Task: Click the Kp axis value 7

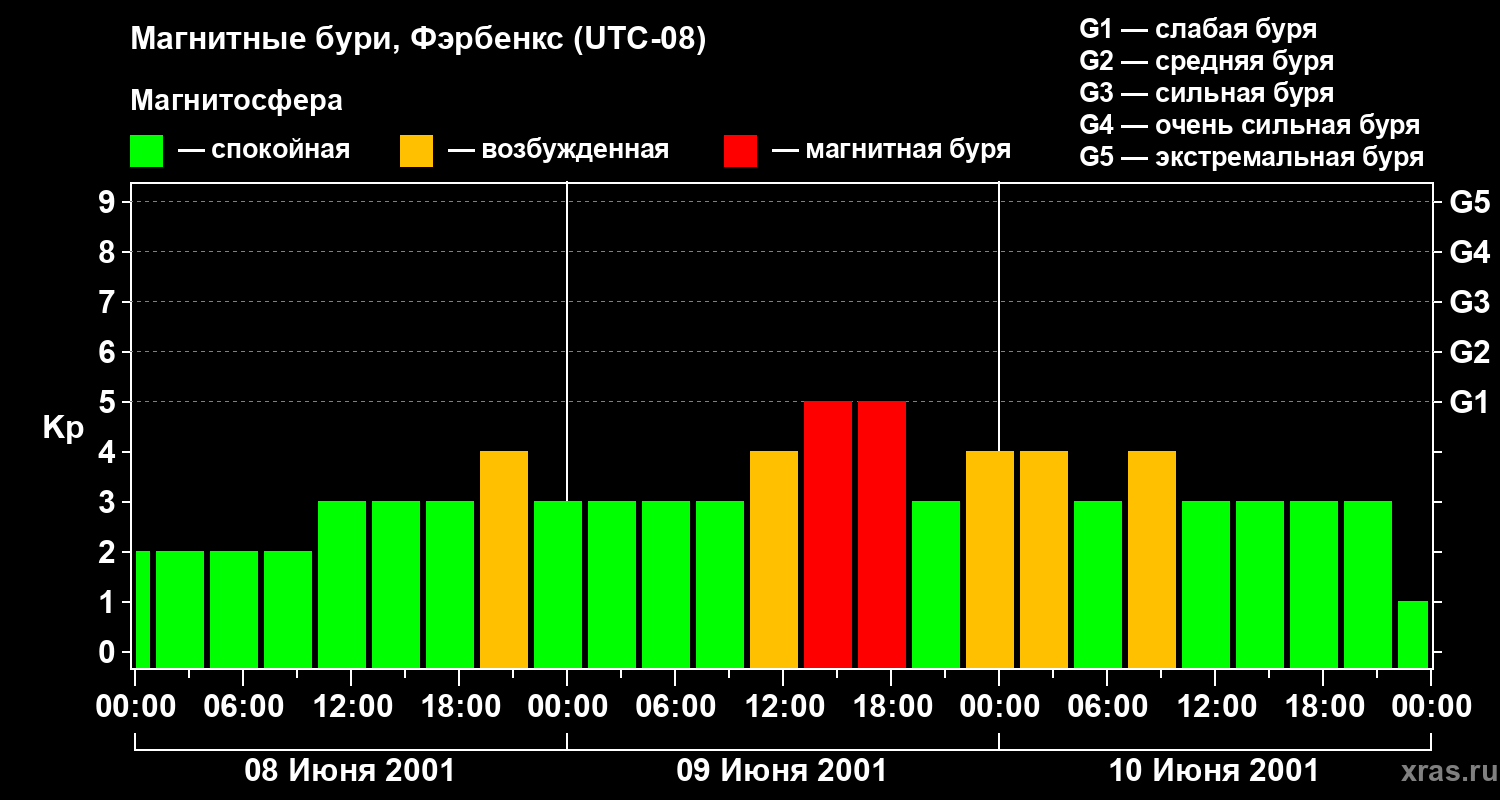Action: click(x=109, y=302)
